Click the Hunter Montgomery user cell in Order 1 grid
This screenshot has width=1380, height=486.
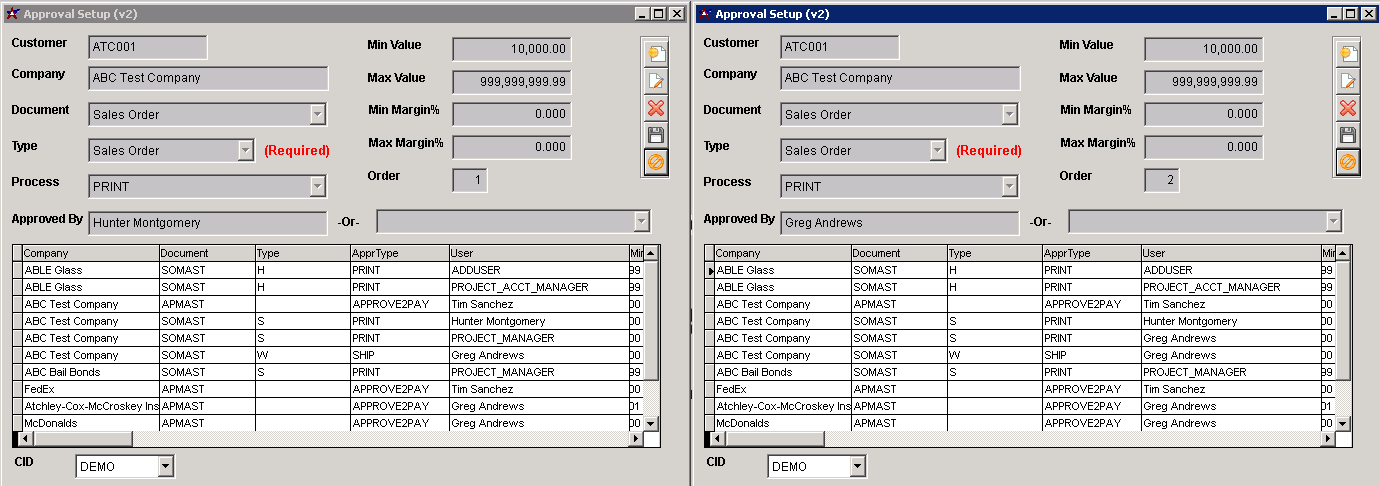click(538, 321)
